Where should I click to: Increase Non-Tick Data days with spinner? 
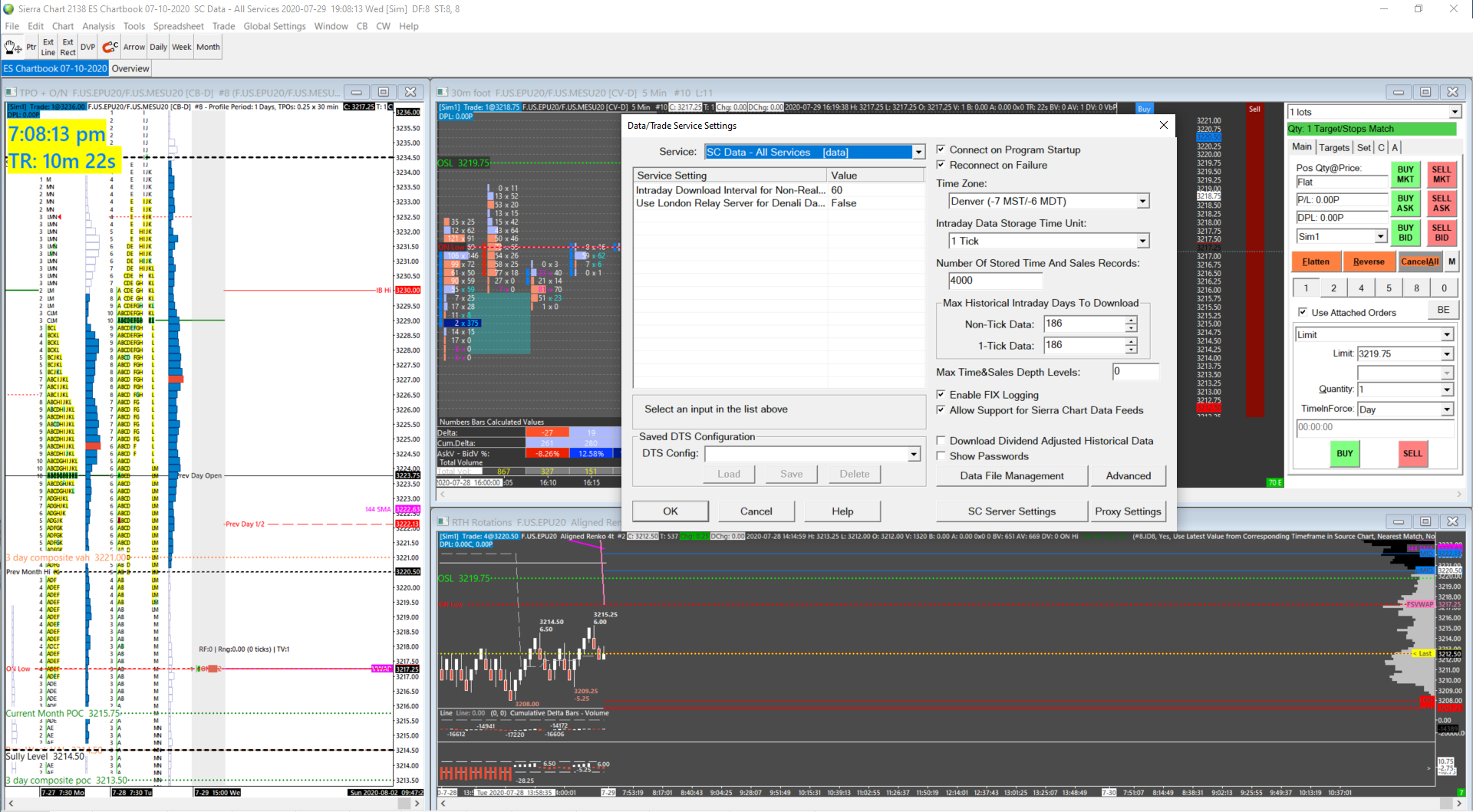1131,320
